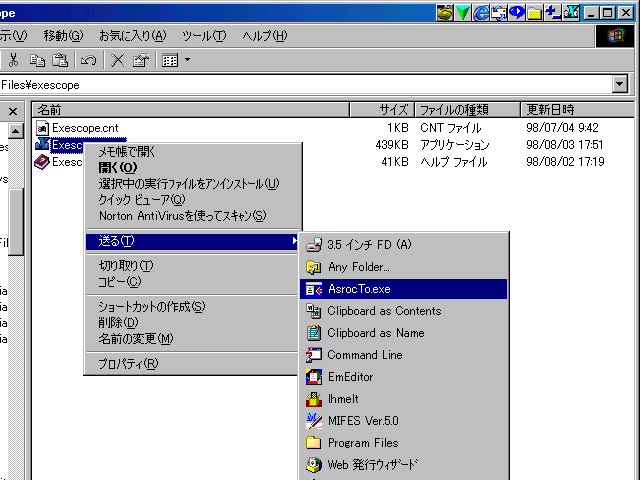Expand the 送る(T) submenu
The width and height of the screenshot is (640, 480).
pos(193,241)
